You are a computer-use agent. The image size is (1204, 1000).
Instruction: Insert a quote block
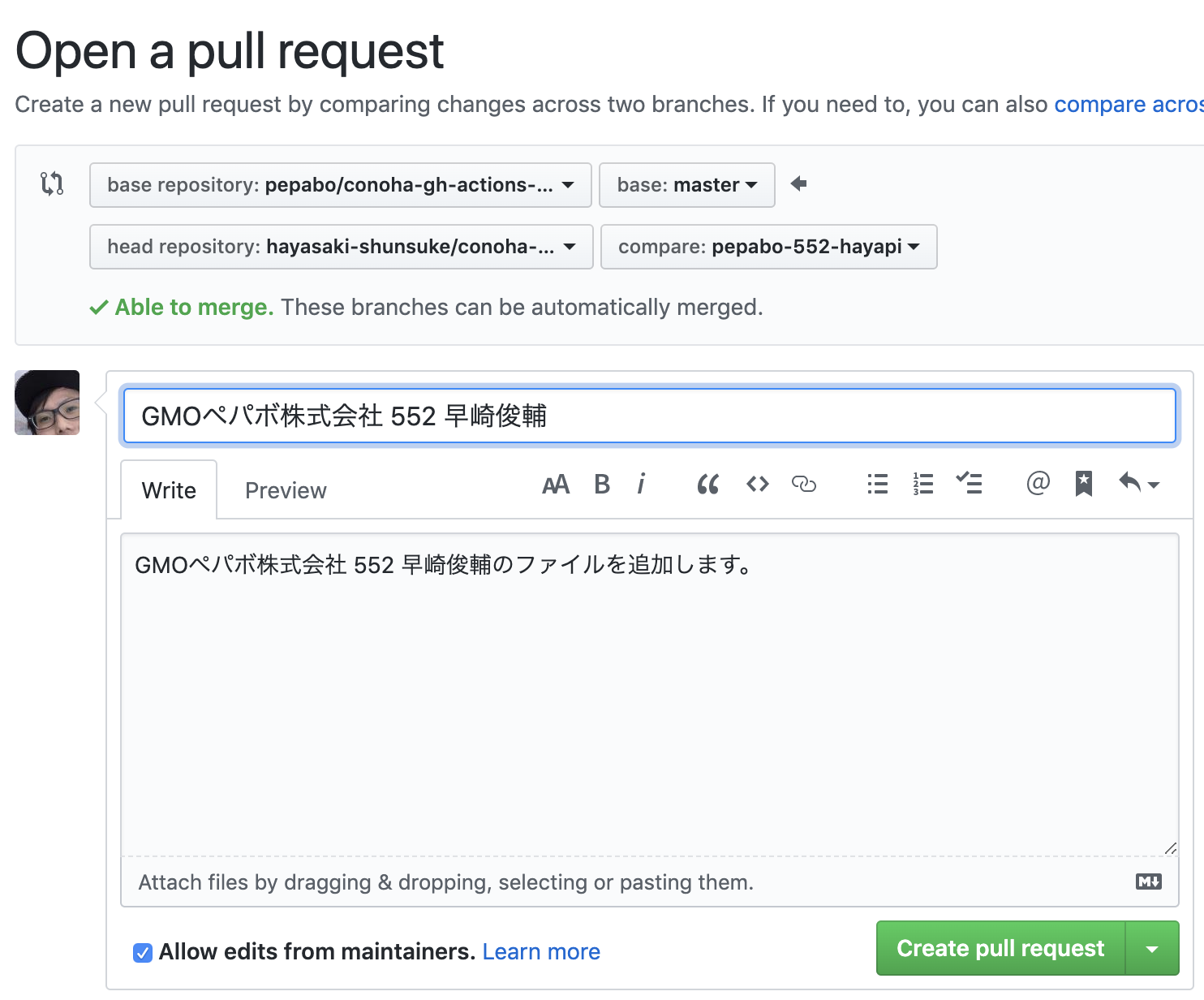click(707, 484)
